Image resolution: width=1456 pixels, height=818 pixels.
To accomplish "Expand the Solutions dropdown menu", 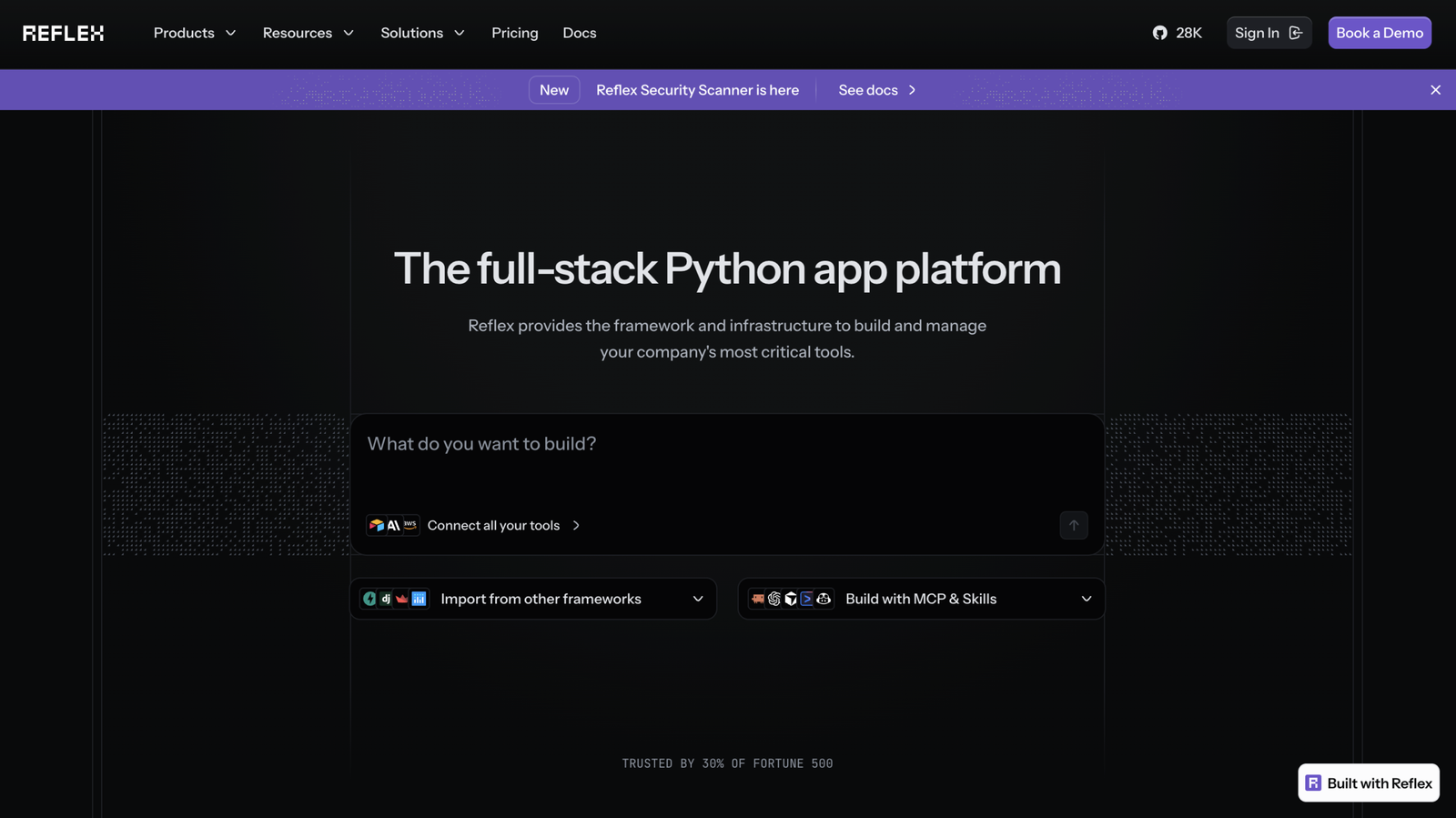I will pyautogui.click(x=423, y=33).
